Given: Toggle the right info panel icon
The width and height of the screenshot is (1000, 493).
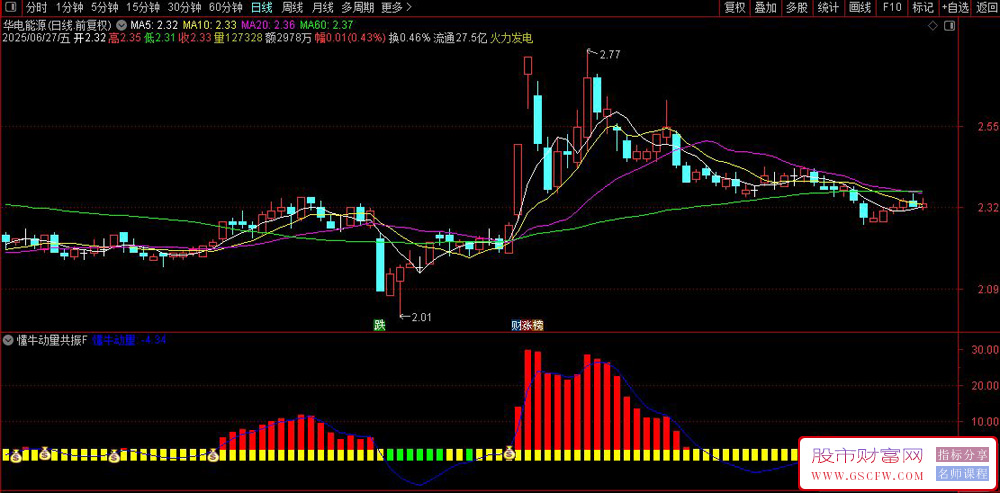Looking at the screenshot, I should tap(949, 26).
